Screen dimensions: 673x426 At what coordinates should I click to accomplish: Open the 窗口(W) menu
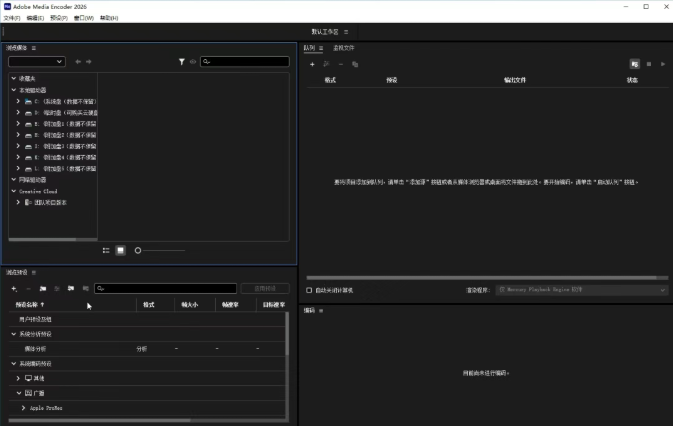84,18
